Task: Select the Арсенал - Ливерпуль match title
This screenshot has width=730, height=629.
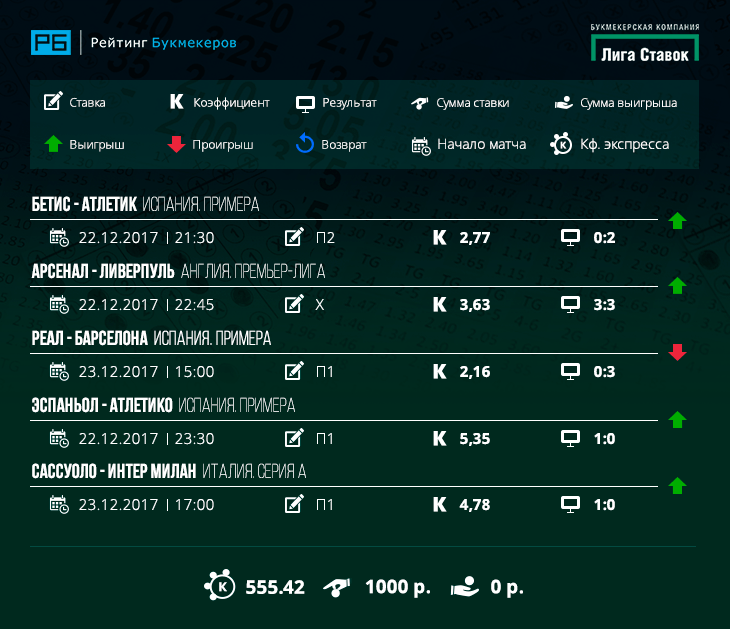Action: click(103, 271)
